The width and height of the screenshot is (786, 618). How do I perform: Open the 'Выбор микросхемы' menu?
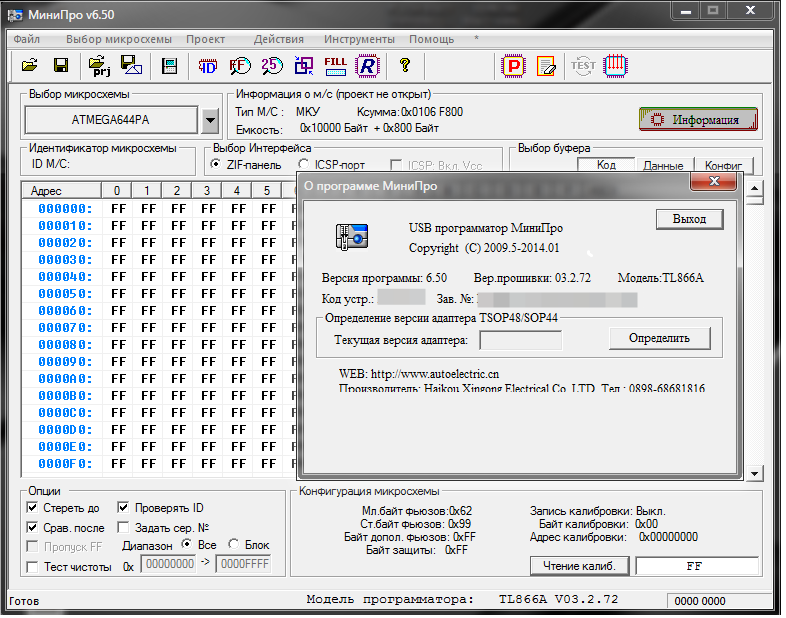pyautogui.click(x=118, y=40)
